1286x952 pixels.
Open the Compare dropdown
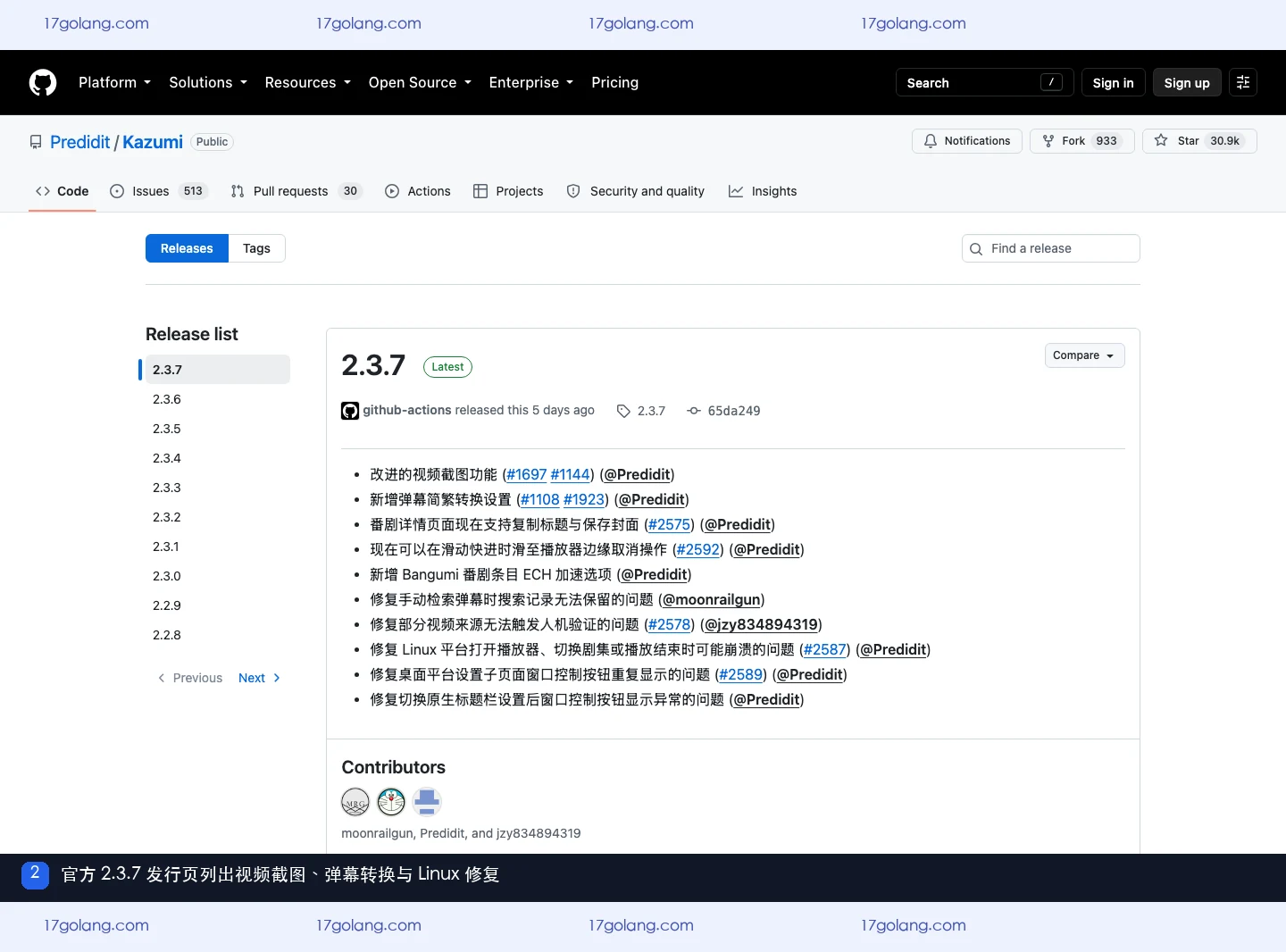(1084, 355)
